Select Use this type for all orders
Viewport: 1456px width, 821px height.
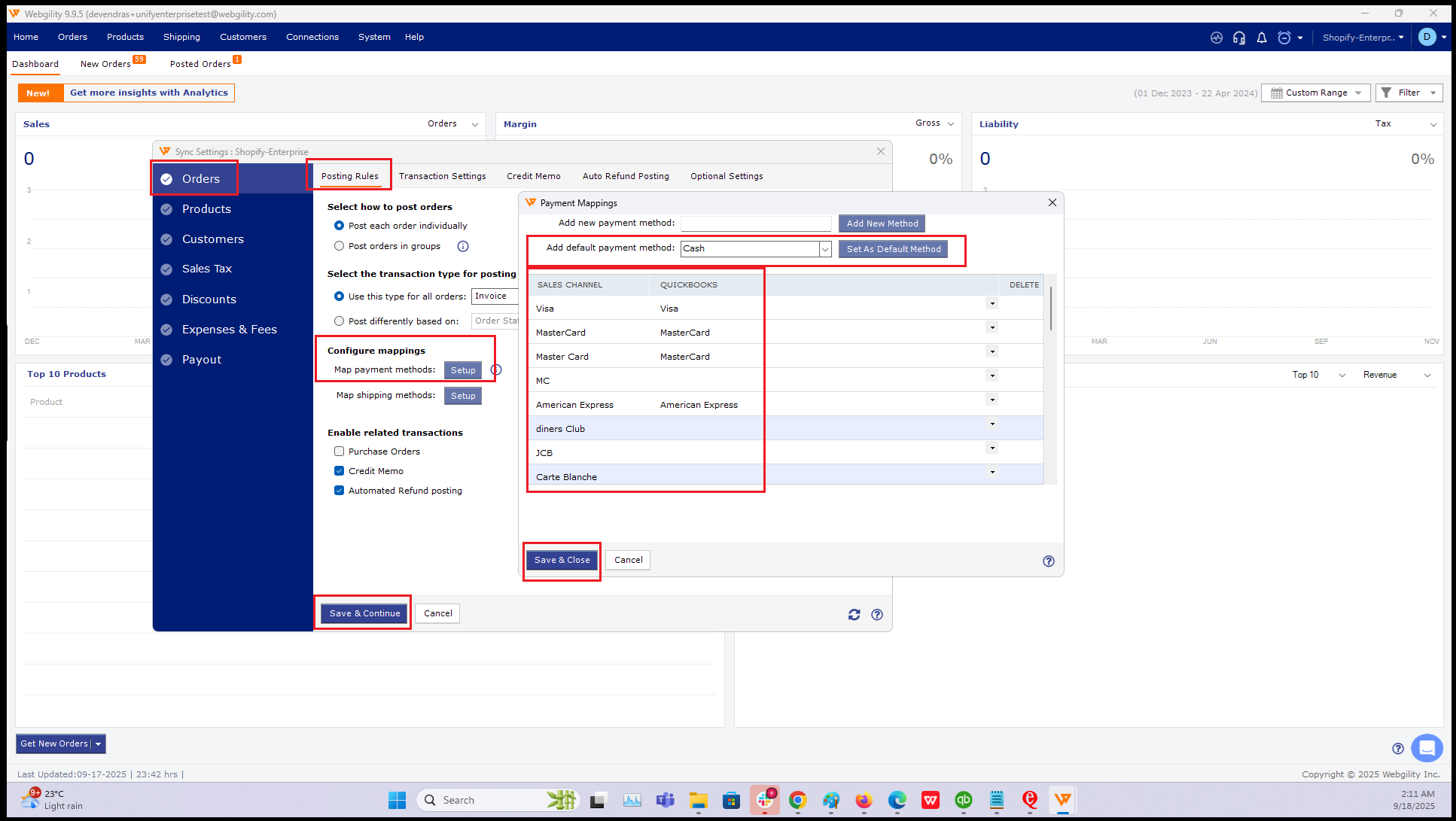pyautogui.click(x=339, y=296)
